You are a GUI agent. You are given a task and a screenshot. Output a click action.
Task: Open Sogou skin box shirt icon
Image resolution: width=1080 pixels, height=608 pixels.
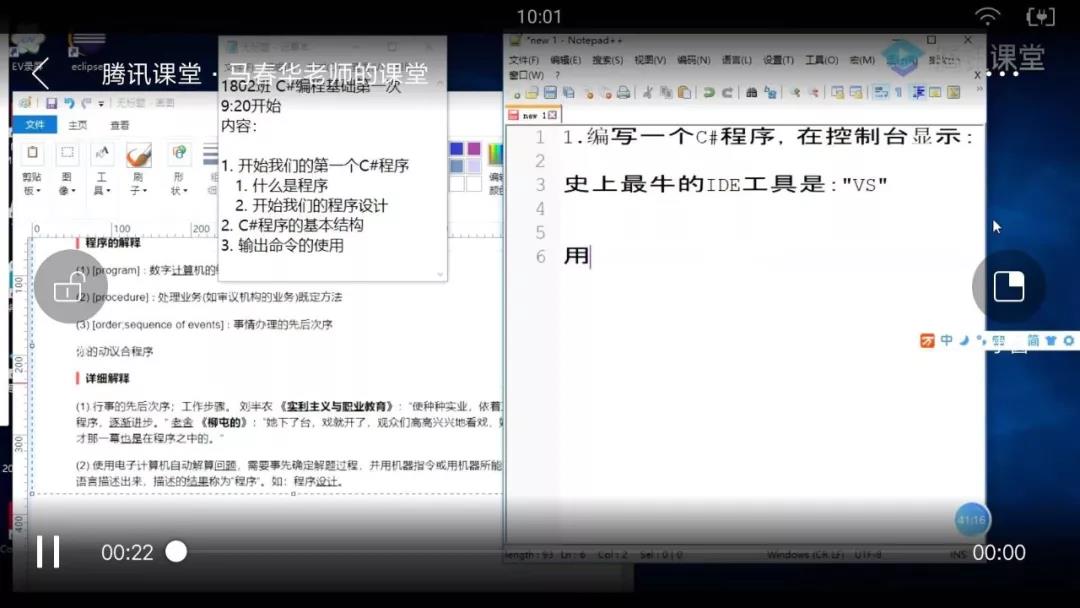coord(1051,341)
